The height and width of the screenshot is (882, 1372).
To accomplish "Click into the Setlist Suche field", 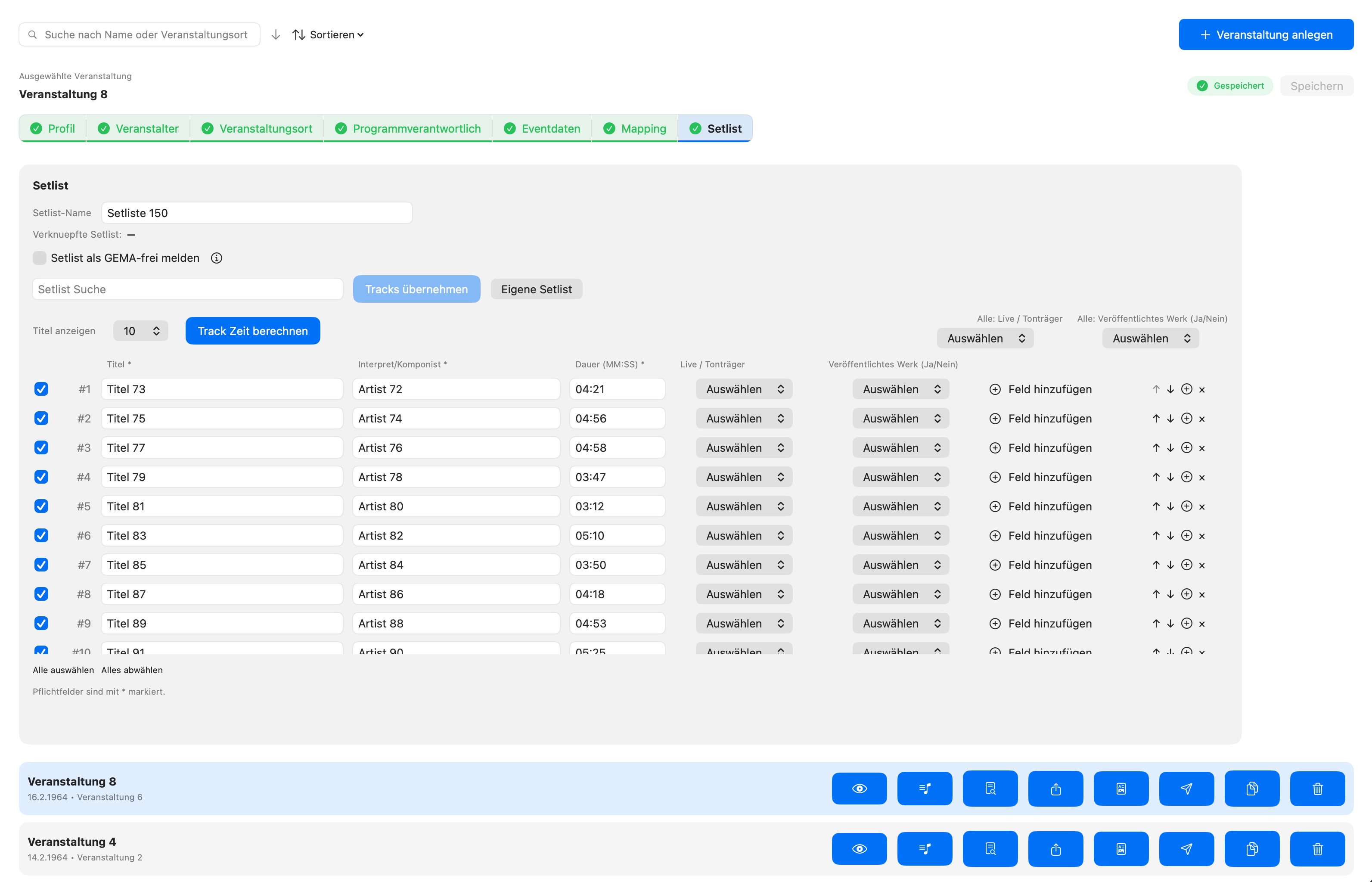I will click(187, 289).
